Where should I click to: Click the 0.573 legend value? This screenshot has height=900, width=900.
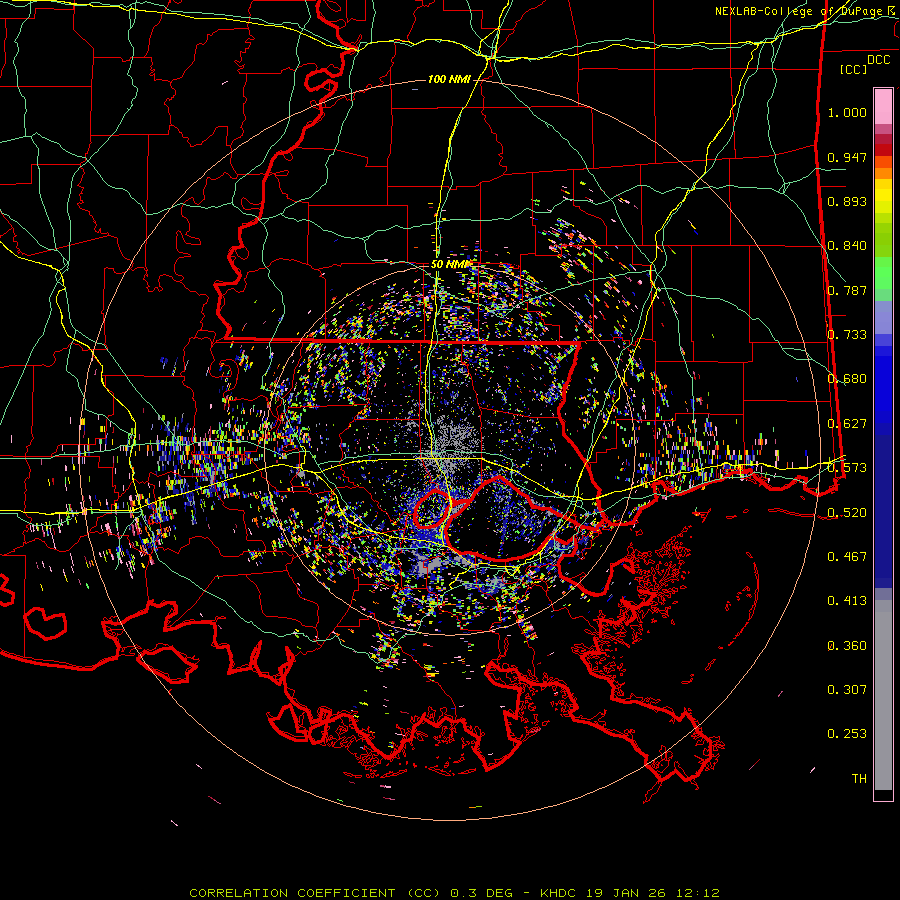[847, 468]
